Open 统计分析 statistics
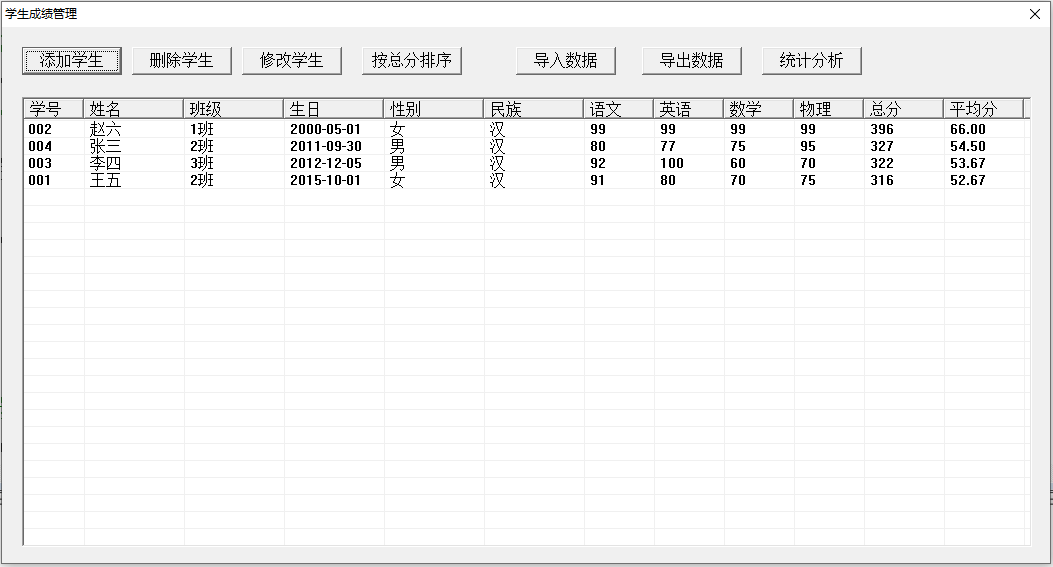This screenshot has width=1053, height=567. click(x=811, y=60)
